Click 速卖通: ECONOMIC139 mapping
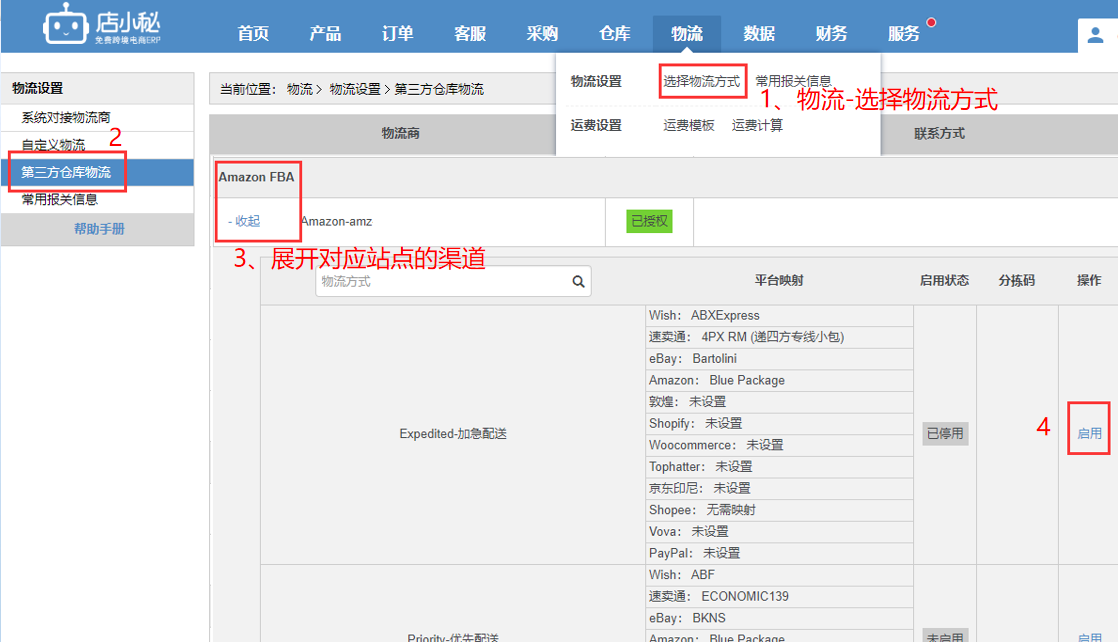Viewport: 1118px width, 642px height. pos(719,596)
